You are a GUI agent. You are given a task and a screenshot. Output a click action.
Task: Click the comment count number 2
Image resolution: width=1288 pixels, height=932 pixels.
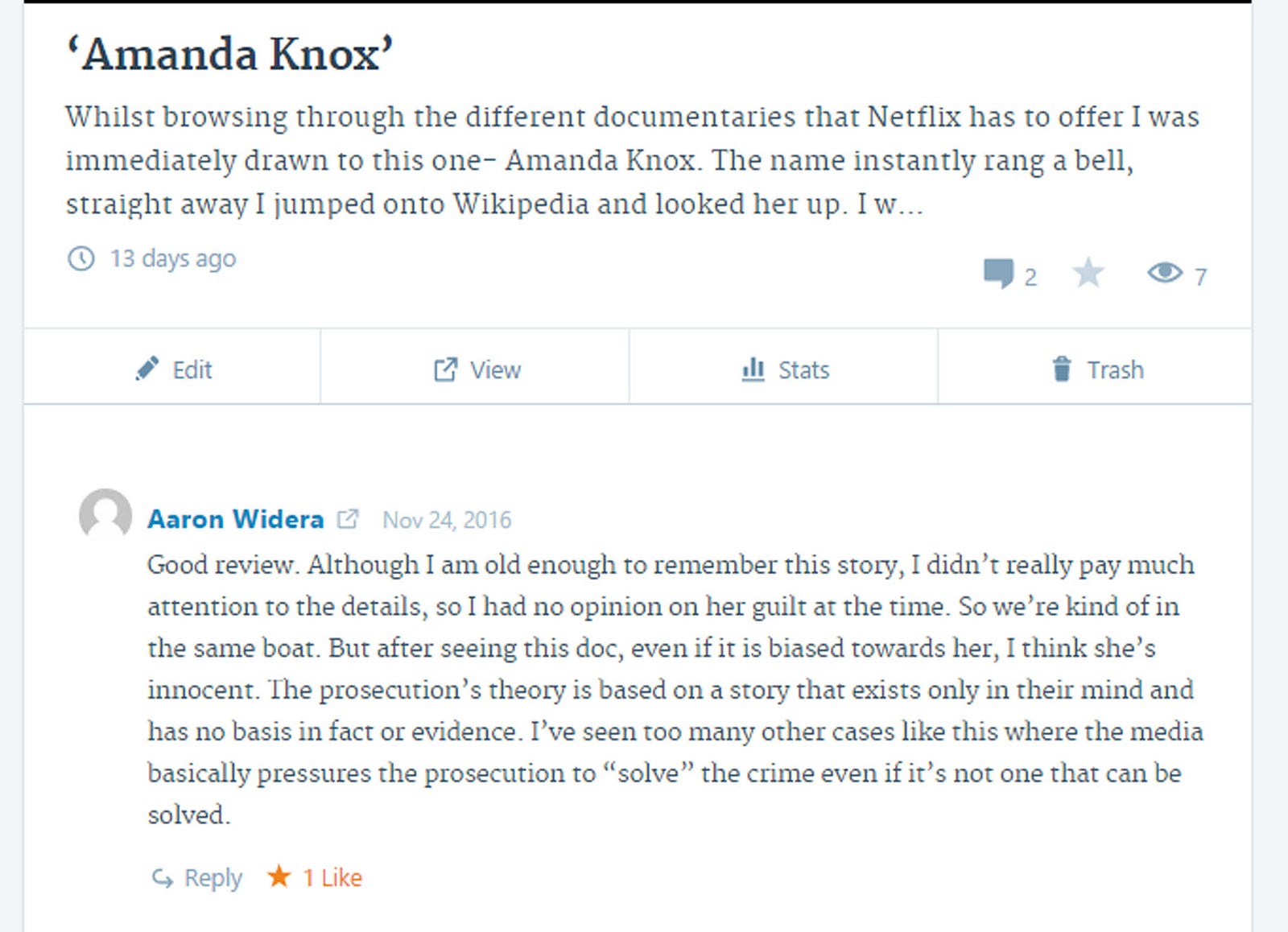(1030, 277)
